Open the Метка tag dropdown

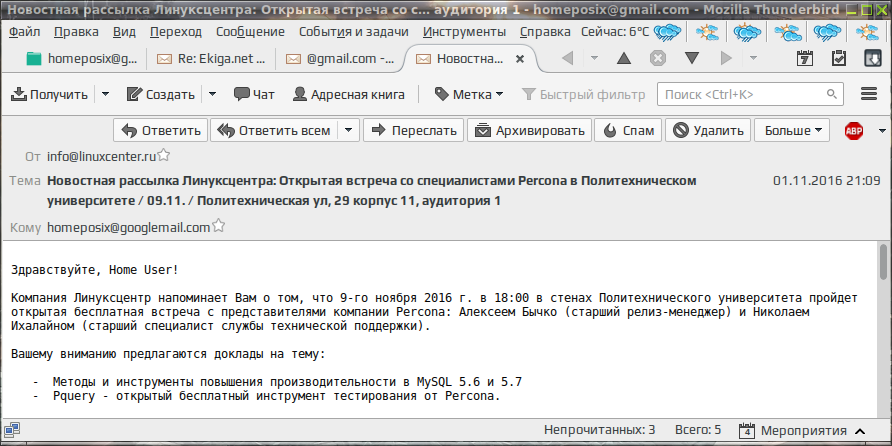pos(469,94)
